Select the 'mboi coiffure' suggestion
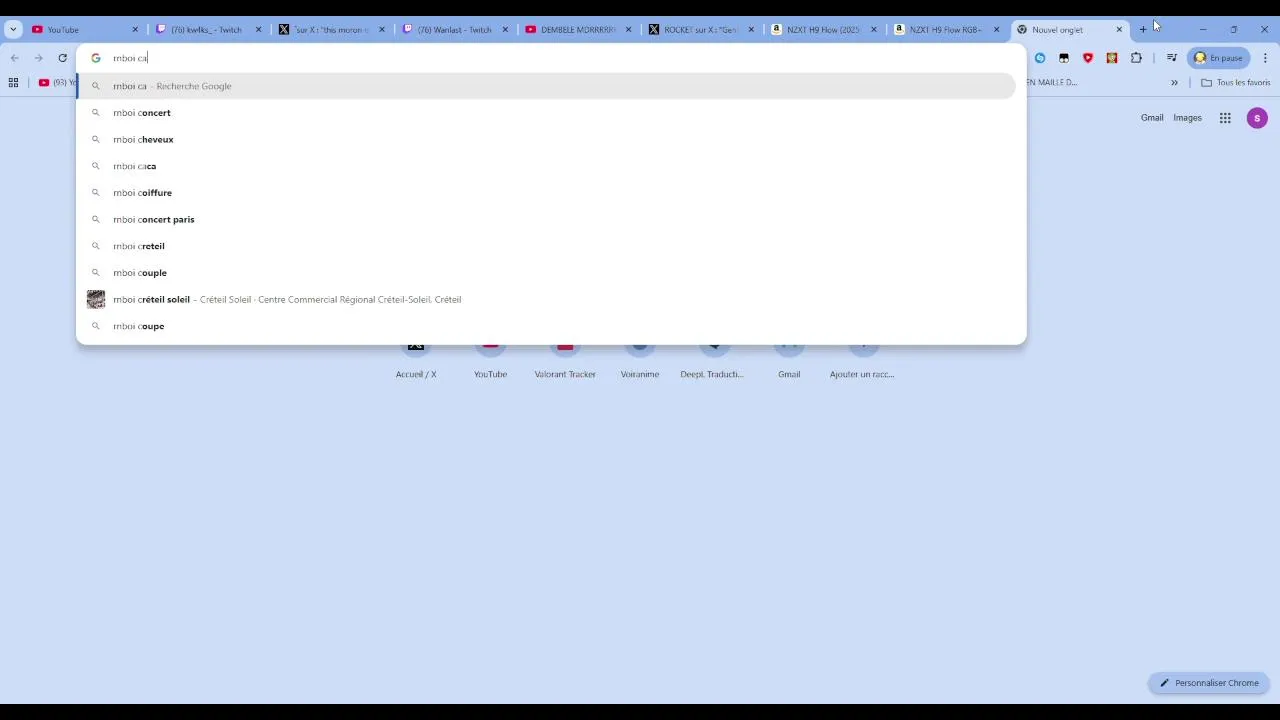Image resolution: width=1280 pixels, height=720 pixels. [547, 193]
